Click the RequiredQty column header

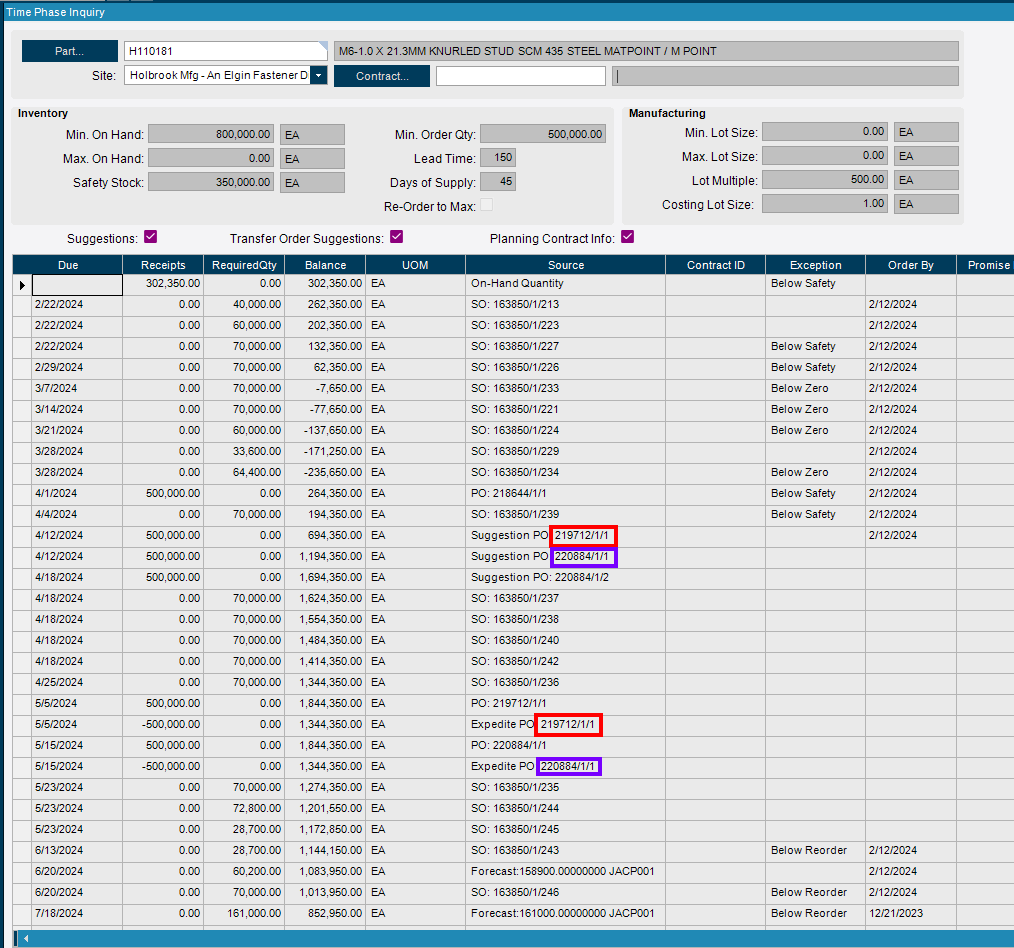244,265
